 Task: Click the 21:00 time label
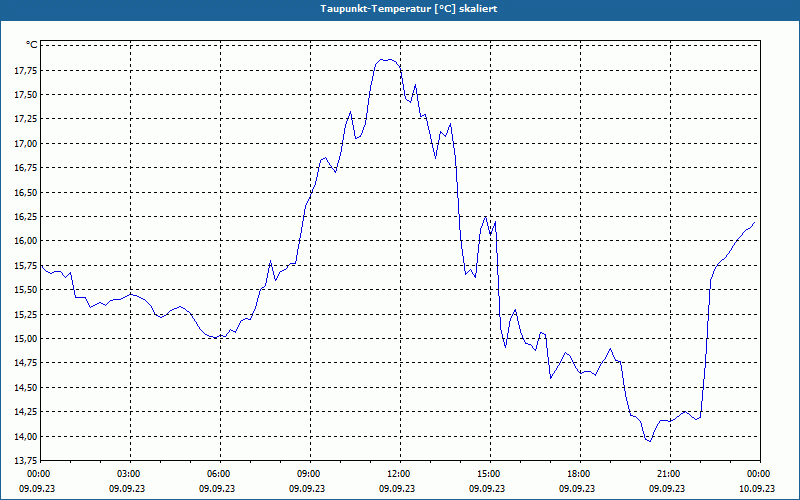coord(667,474)
